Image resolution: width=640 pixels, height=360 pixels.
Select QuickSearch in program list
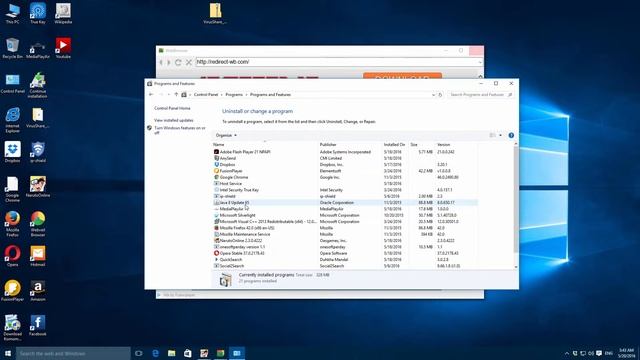click(344, 260)
